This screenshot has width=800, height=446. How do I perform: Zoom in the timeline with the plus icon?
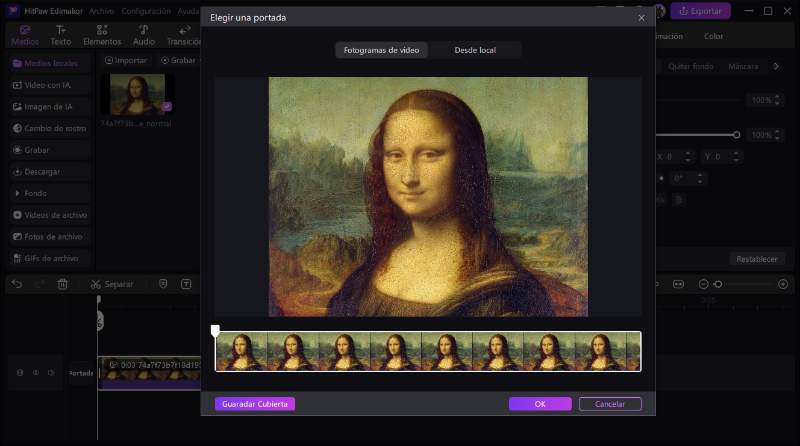pos(783,284)
